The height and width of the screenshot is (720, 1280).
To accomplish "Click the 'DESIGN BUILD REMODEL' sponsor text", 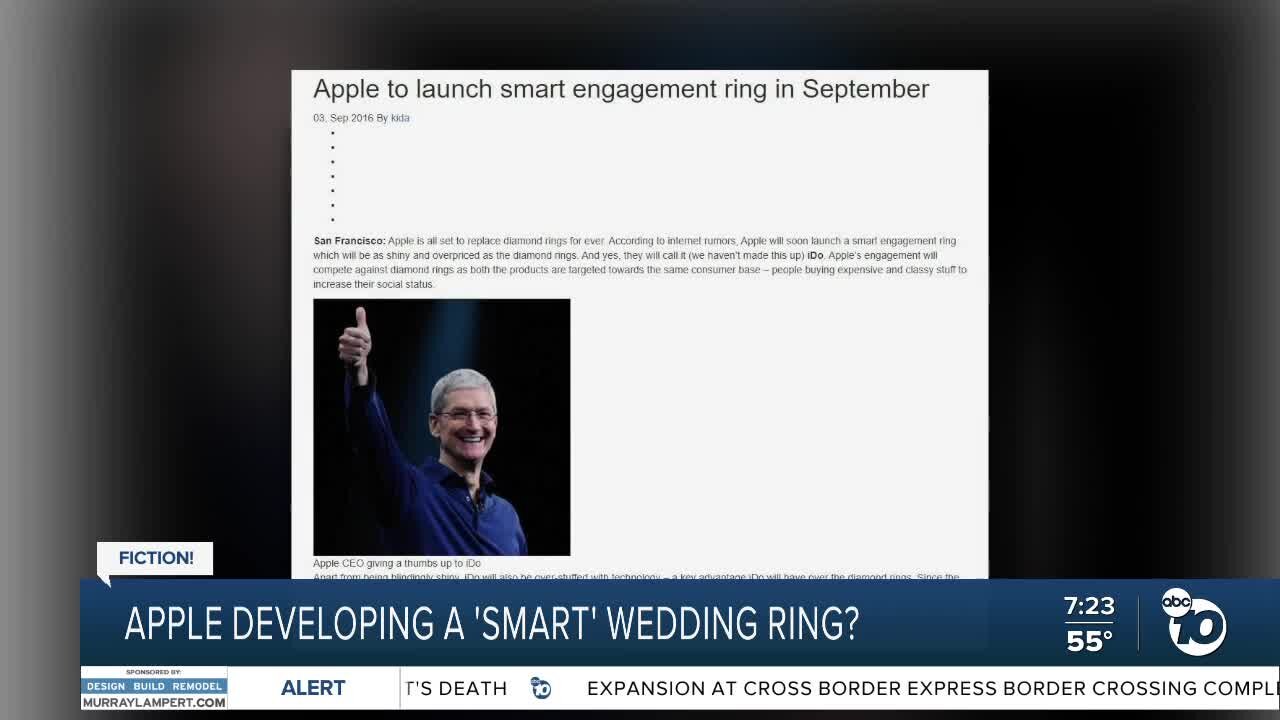I will click(155, 687).
